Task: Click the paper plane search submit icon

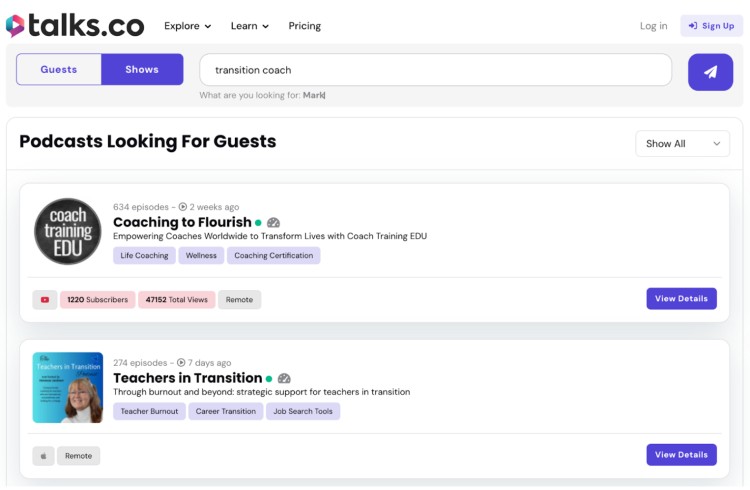Action: [710, 72]
